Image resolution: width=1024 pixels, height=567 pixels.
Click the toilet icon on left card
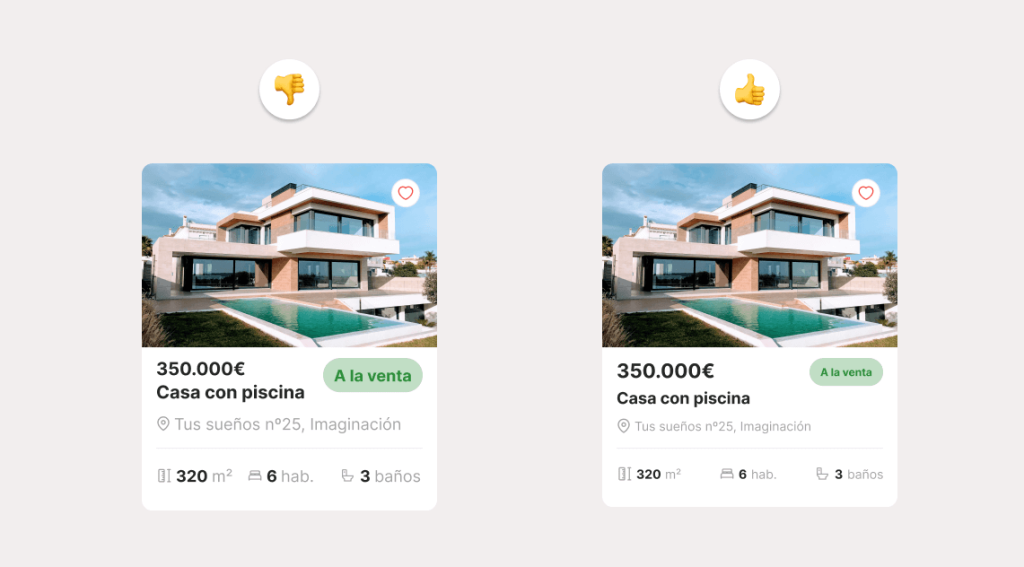(347, 476)
